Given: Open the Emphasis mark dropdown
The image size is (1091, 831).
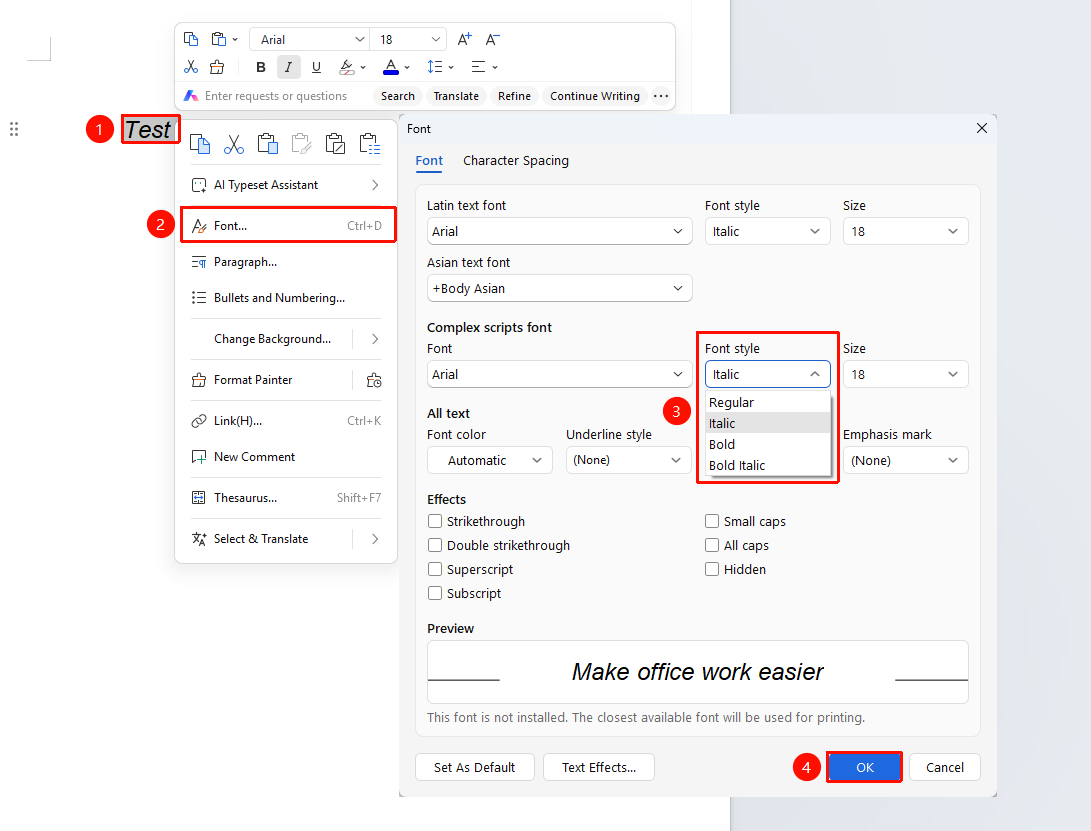Looking at the screenshot, I should (905, 460).
